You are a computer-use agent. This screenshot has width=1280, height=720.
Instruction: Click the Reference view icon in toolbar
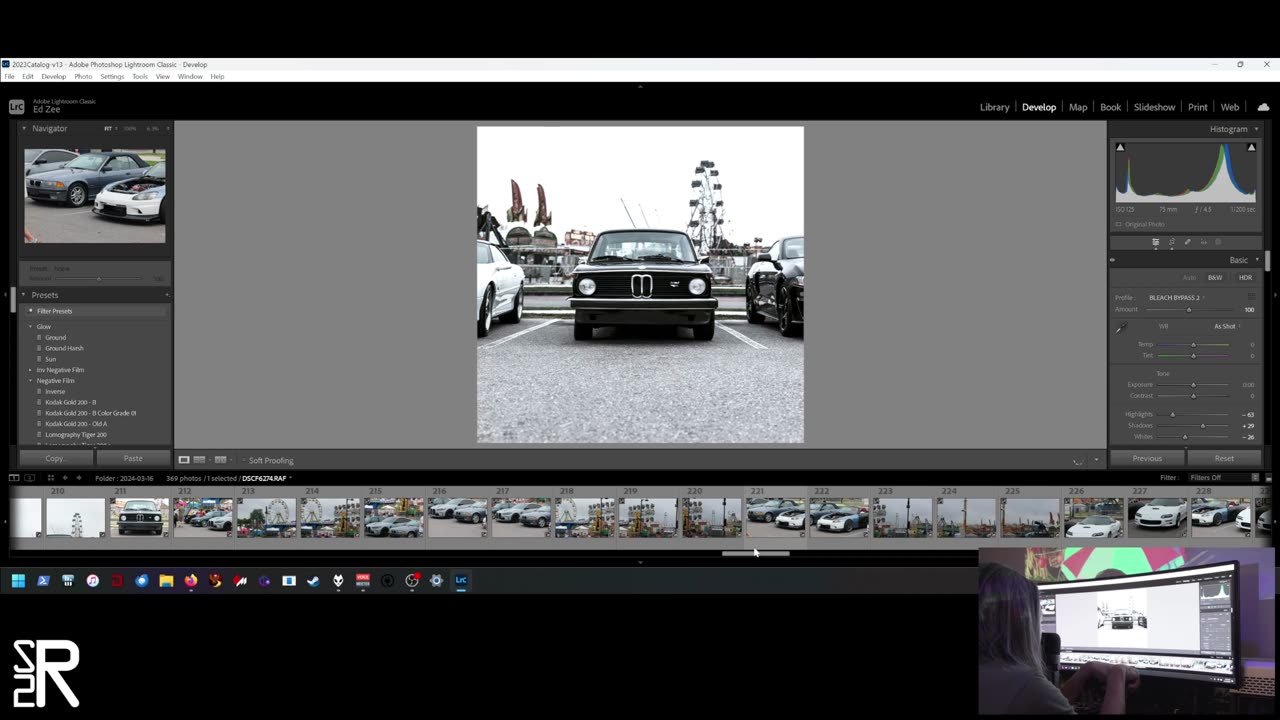coord(199,460)
